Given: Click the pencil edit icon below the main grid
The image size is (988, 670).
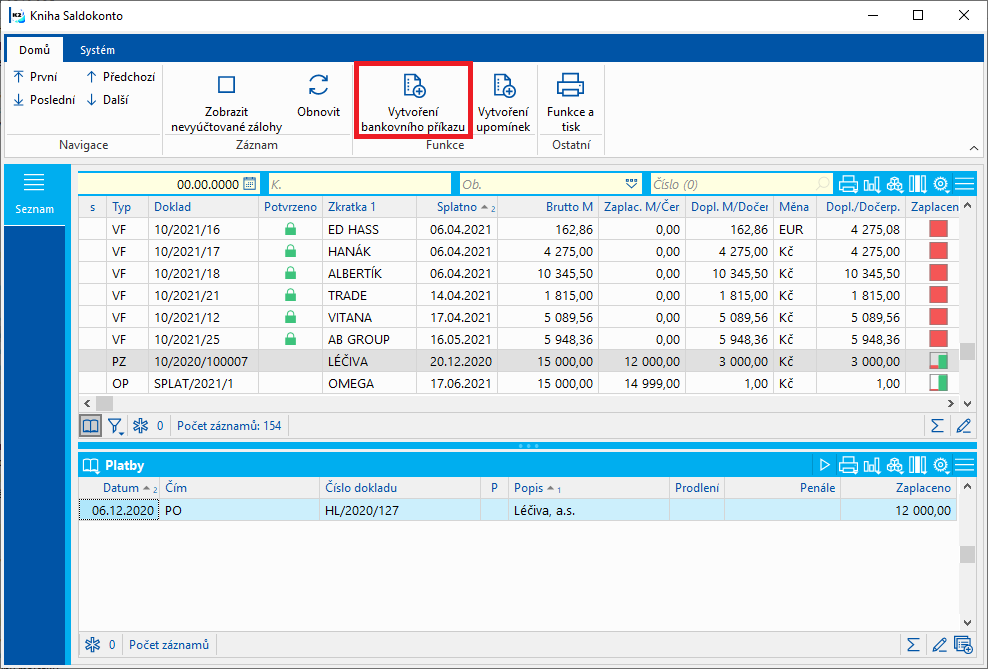Looking at the screenshot, I should (x=963, y=426).
